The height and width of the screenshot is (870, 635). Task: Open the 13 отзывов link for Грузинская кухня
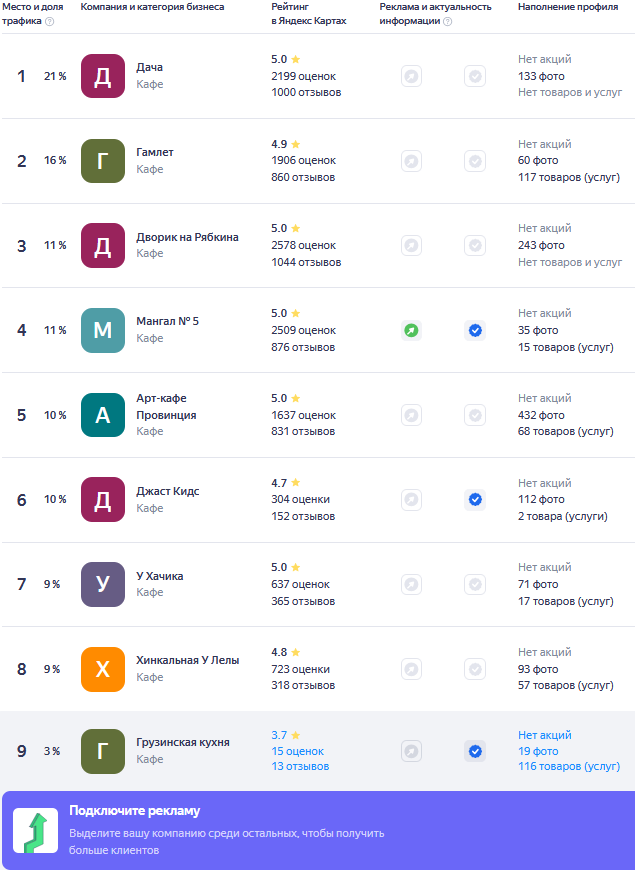click(x=300, y=766)
